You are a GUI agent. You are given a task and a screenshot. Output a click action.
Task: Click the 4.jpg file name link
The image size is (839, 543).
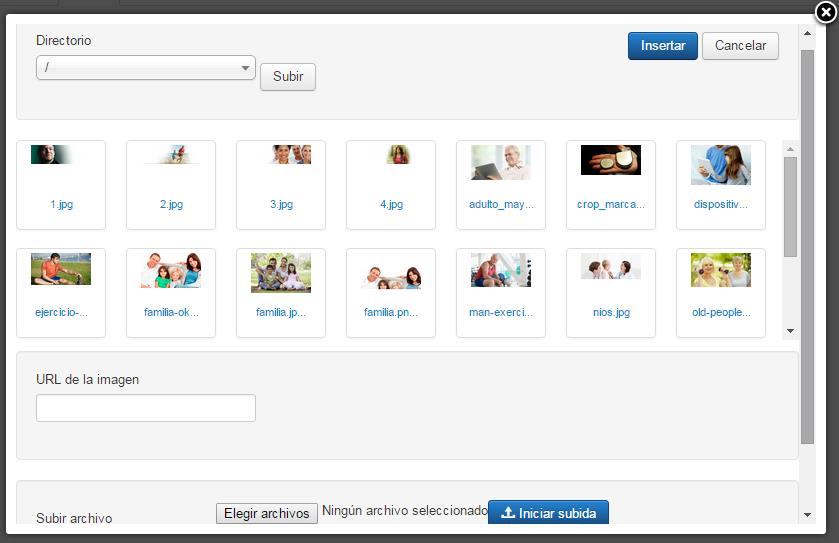(x=392, y=204)
